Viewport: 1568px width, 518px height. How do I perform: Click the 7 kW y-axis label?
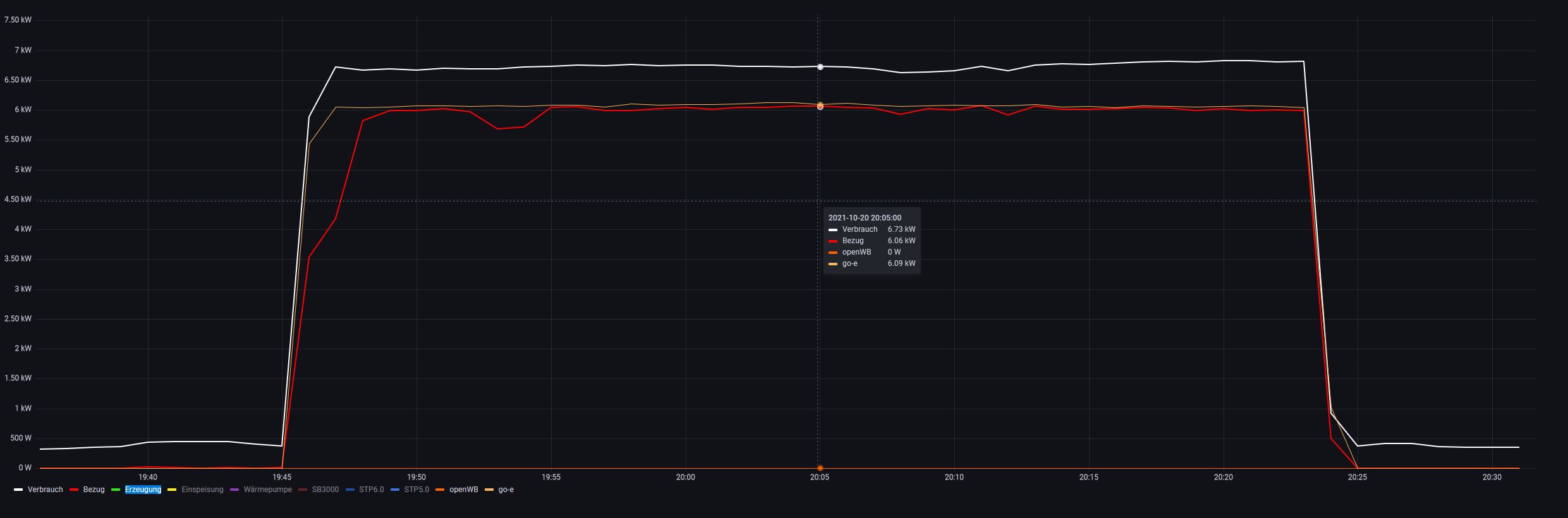[x=23, y=51]
